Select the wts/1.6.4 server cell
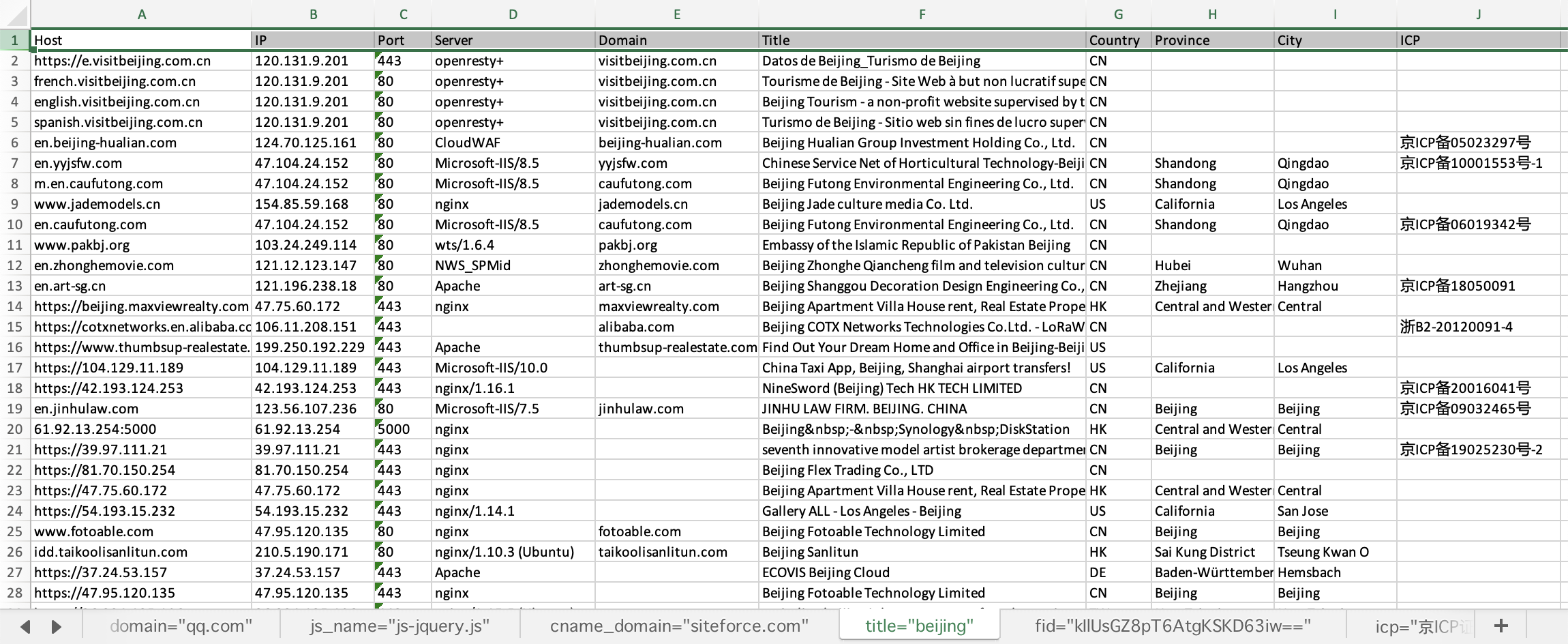 (513, 245)
